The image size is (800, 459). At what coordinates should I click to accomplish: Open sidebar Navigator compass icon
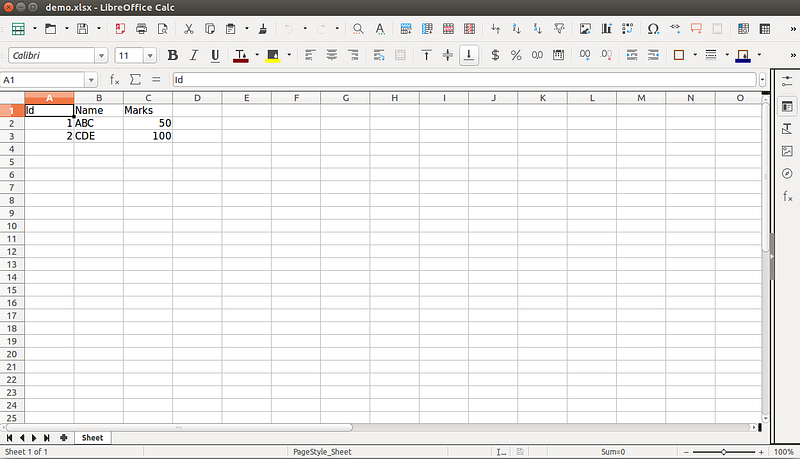[787, 173]
